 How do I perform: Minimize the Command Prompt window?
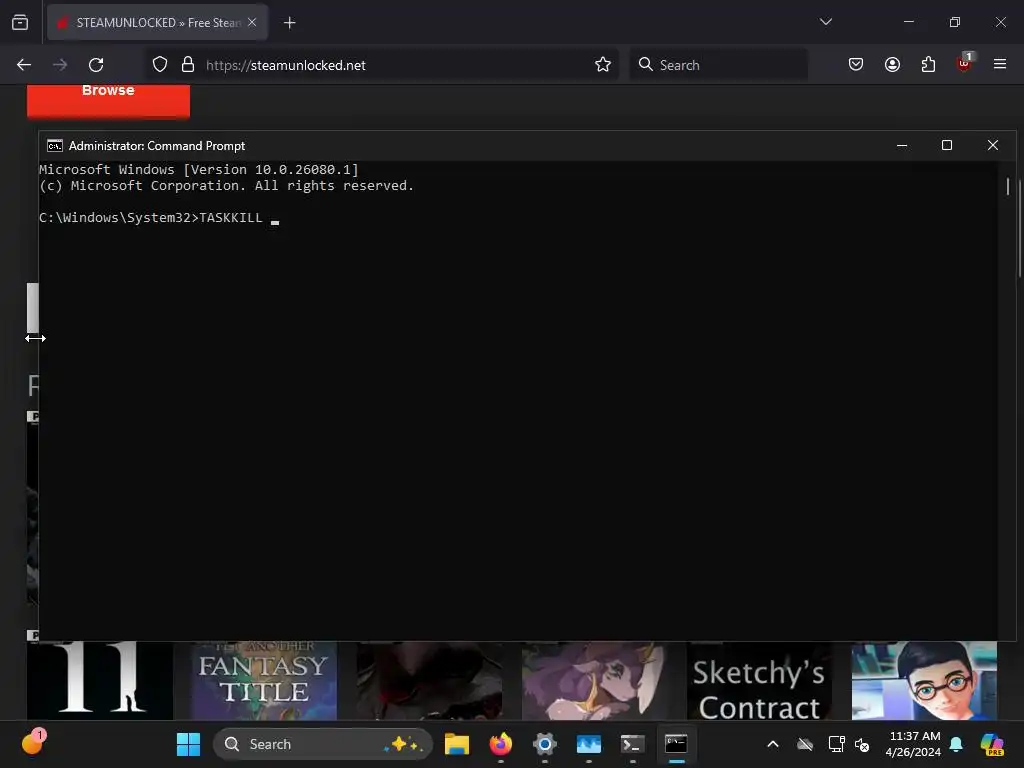[902, 146]
